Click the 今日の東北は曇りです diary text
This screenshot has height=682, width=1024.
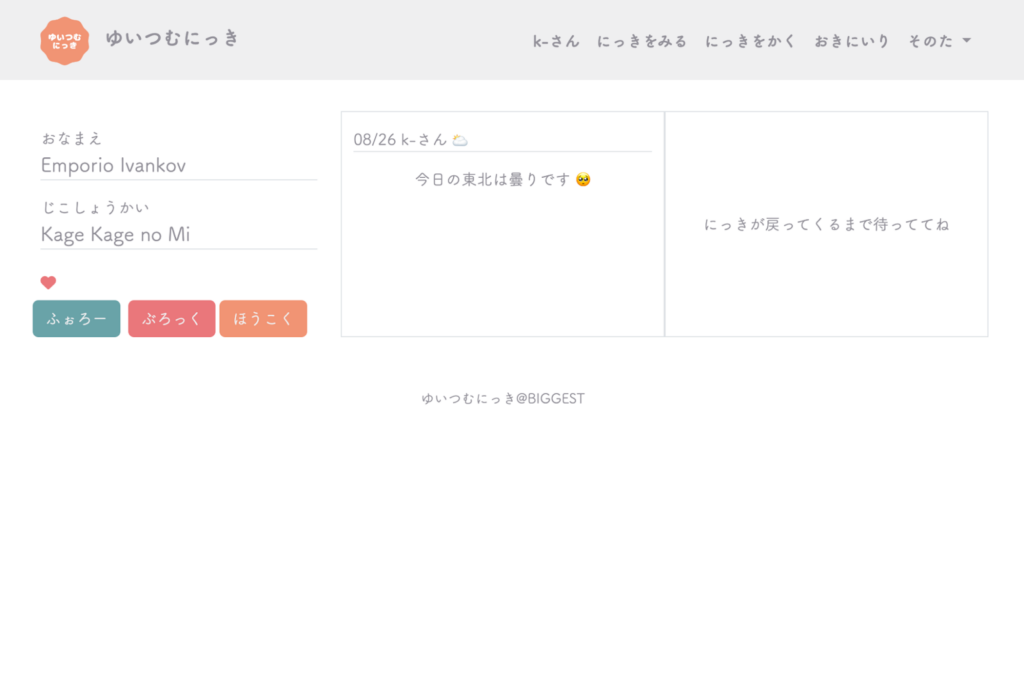point(493,180)
